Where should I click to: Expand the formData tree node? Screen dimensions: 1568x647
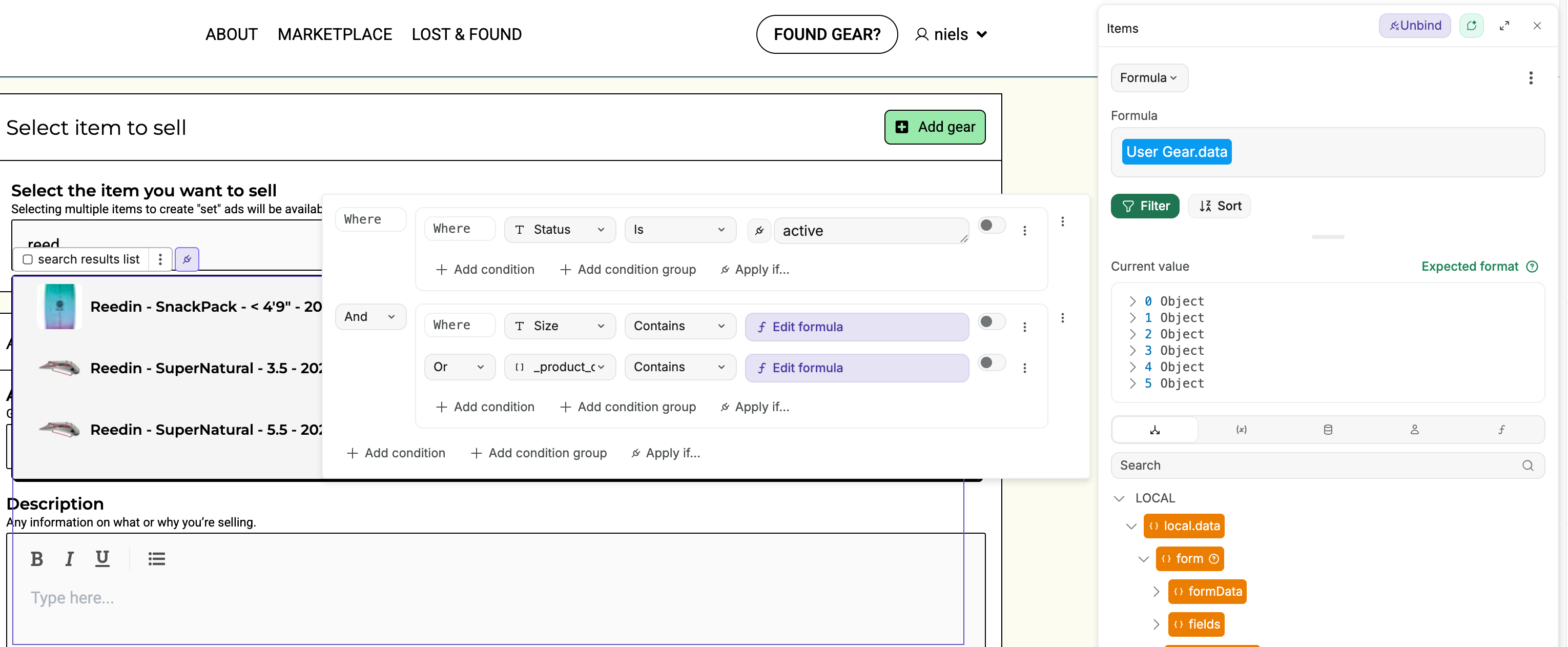(x=1156, y=592)
